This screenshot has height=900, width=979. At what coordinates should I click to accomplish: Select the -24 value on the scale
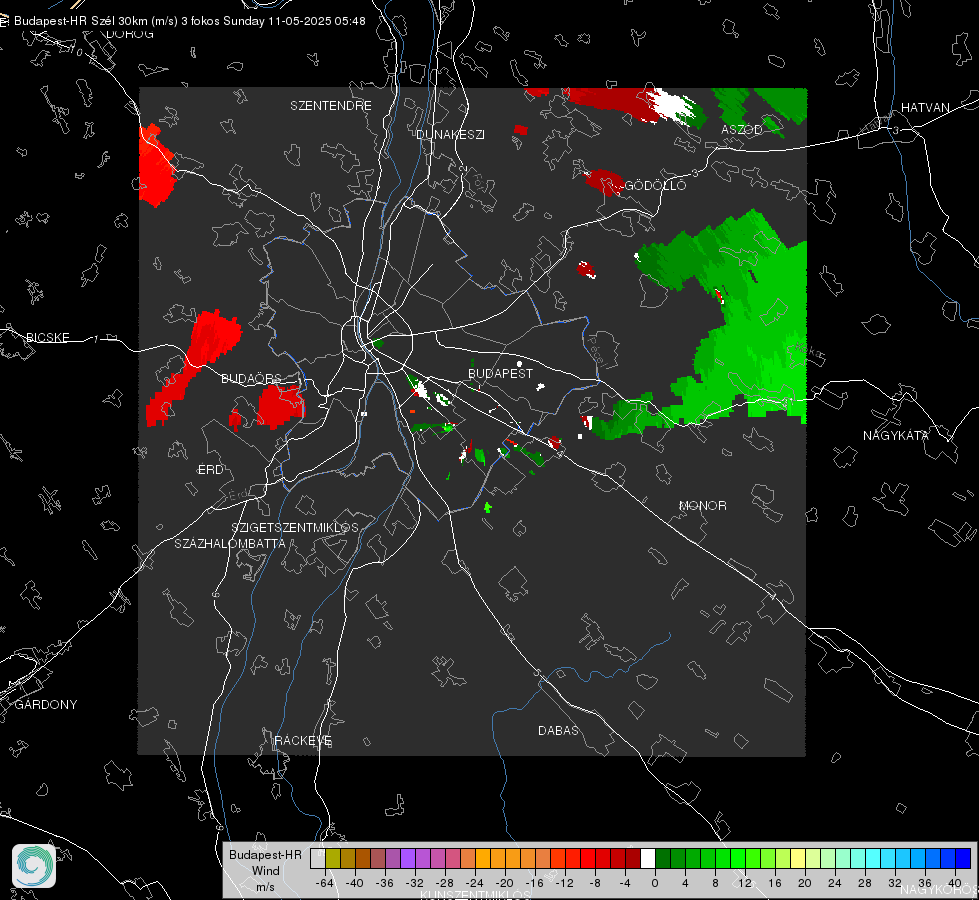[x=475, y=883]
